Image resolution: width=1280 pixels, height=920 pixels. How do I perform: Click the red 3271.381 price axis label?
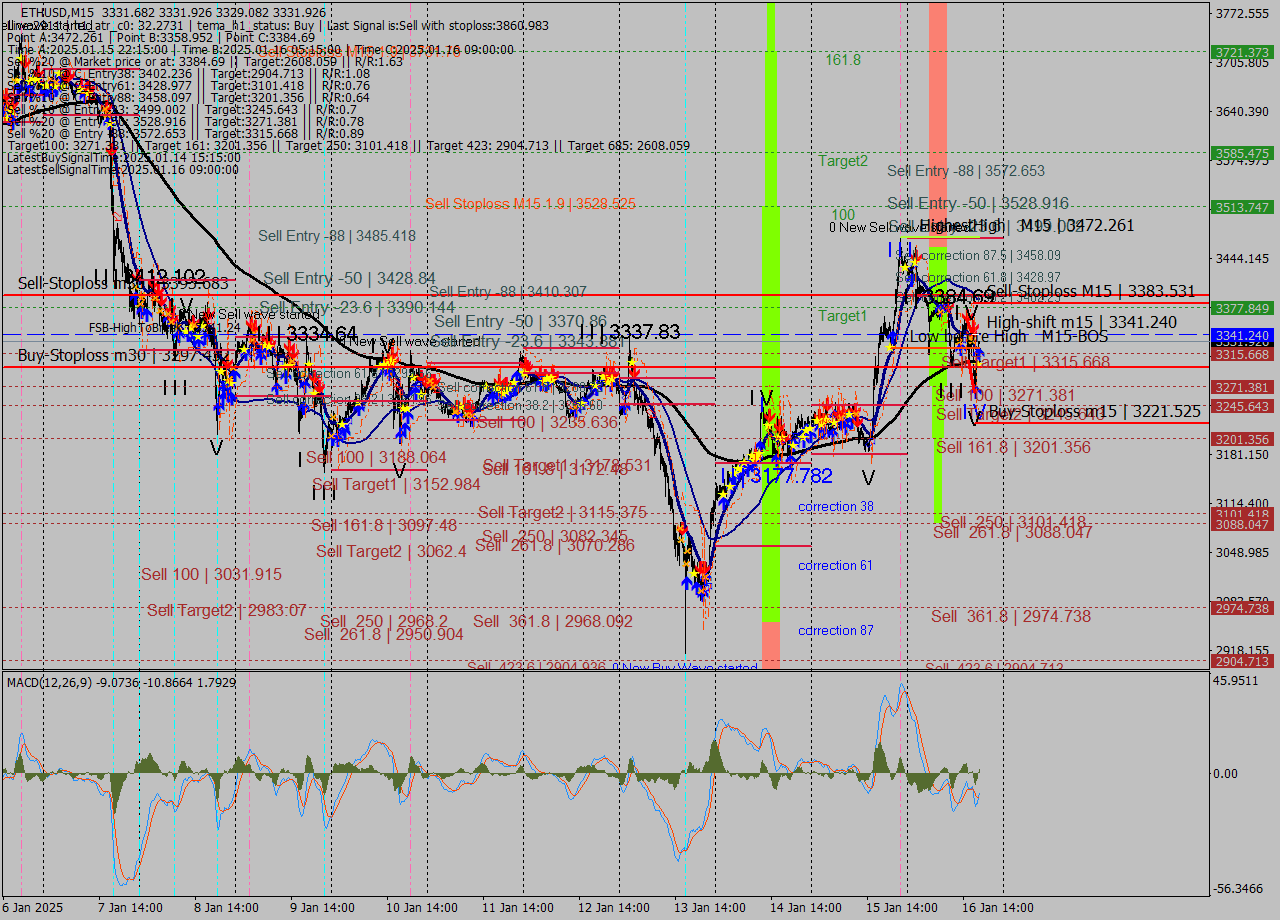[x=1241, y=387]
